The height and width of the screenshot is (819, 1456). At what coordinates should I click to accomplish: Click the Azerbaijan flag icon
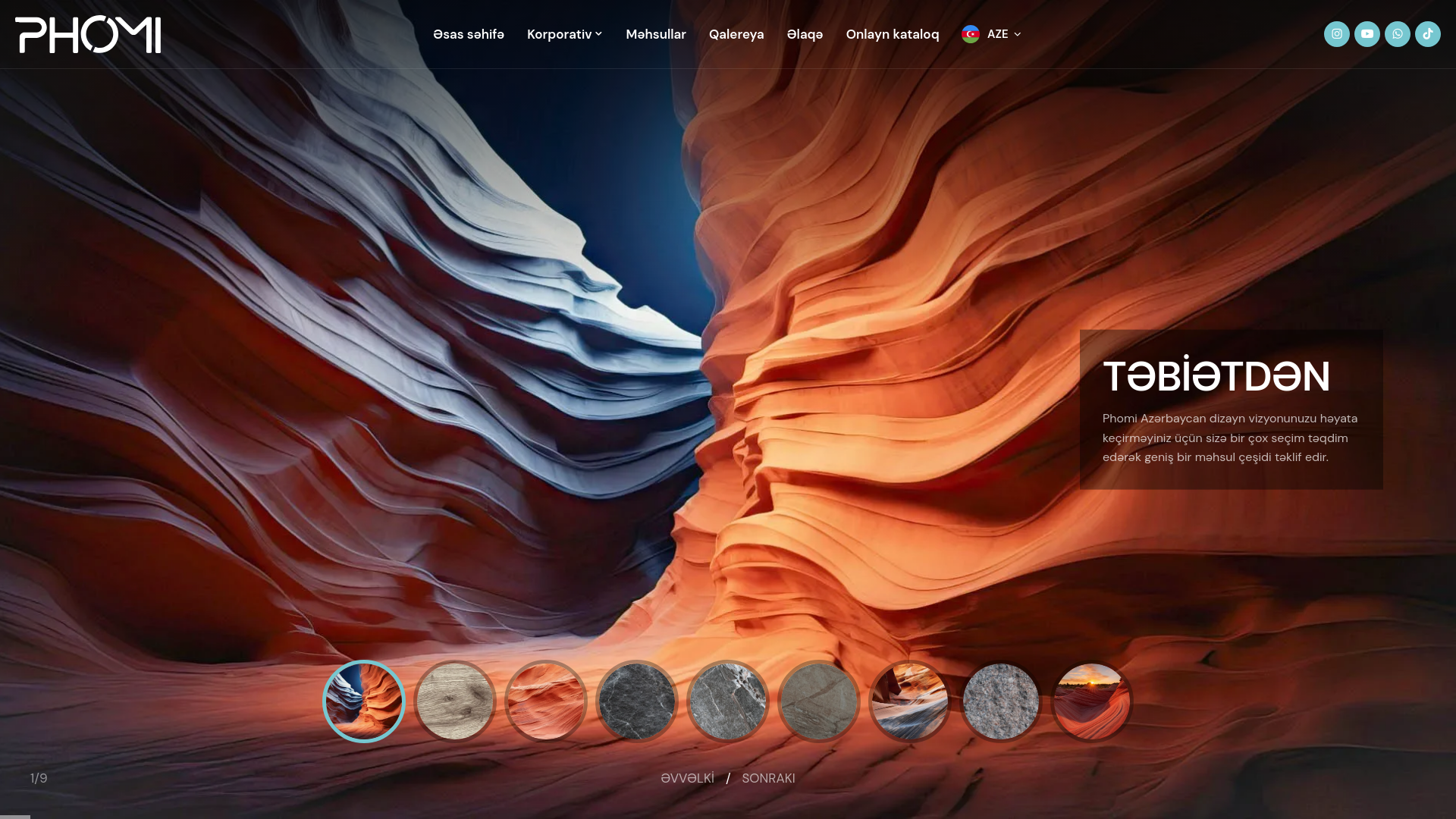click(971, 34)
